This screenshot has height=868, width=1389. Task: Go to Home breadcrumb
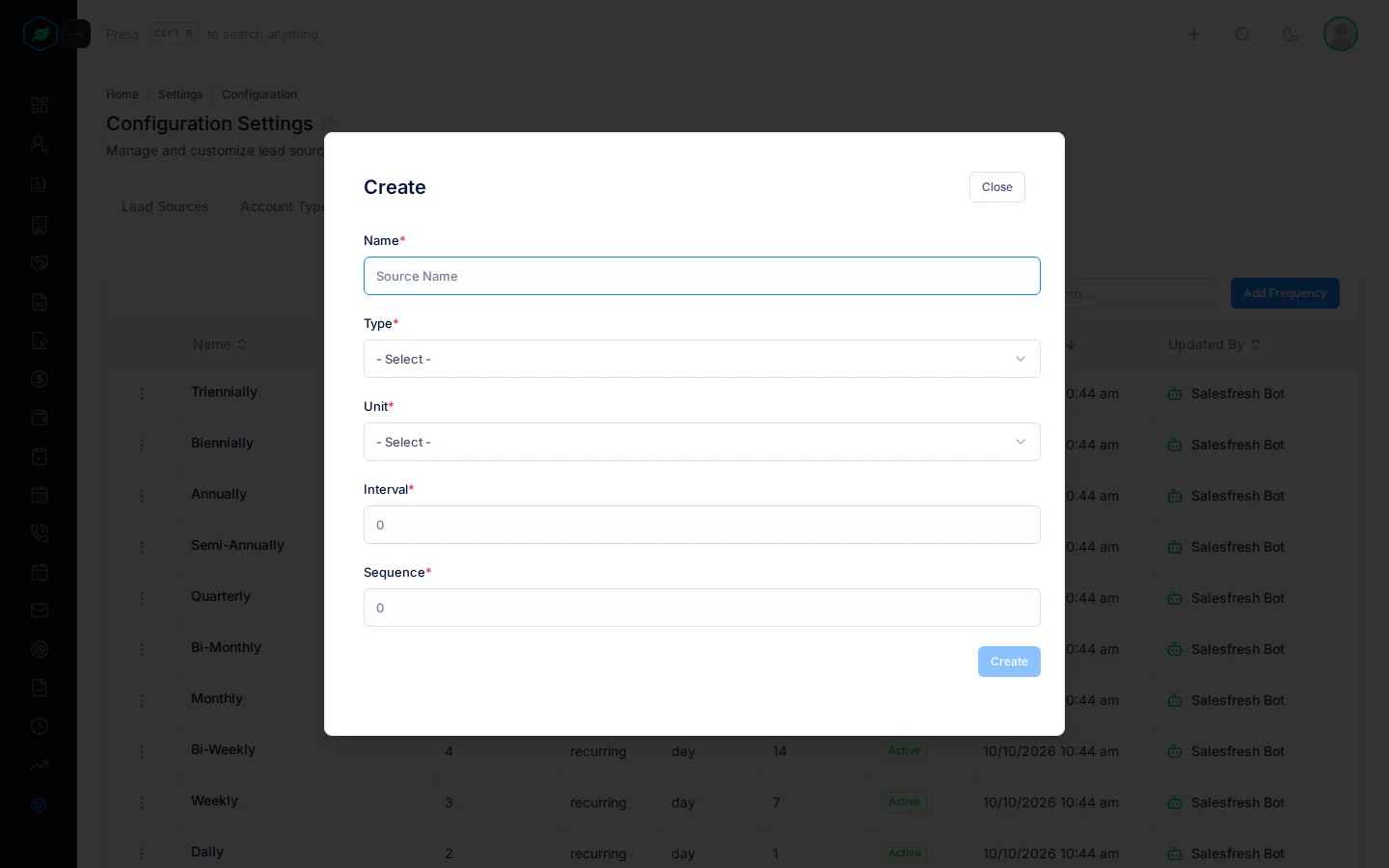(123, 95)
